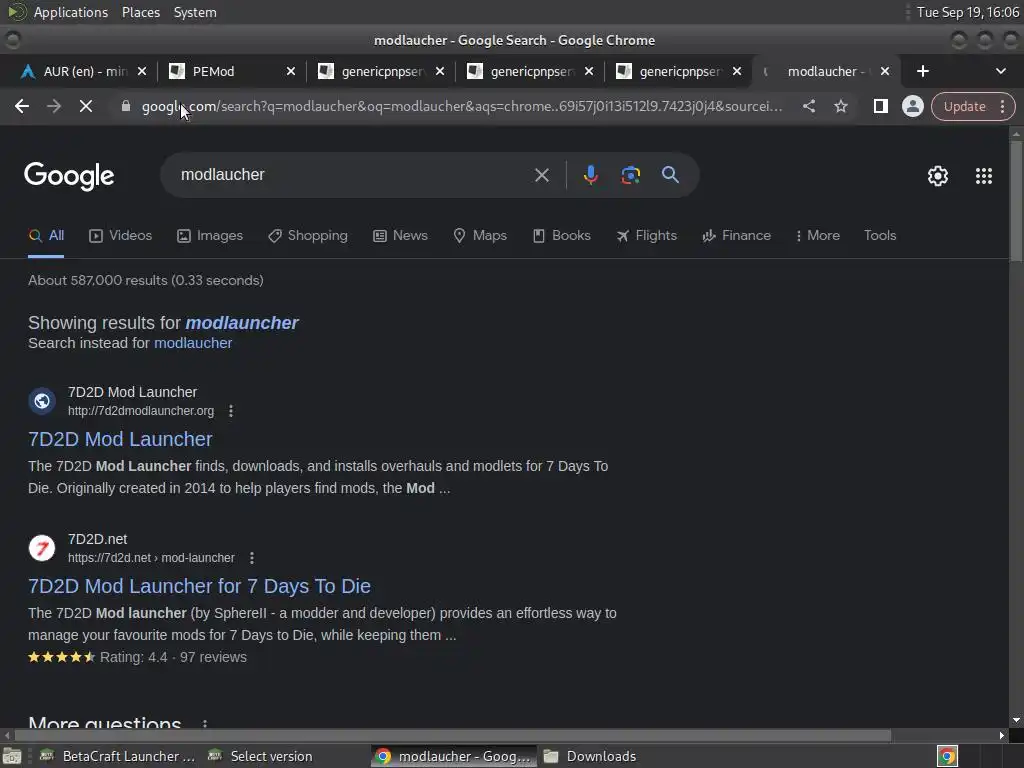Go back to previous page
This screenshot has width=1024, height=768.
pos(22,106)
